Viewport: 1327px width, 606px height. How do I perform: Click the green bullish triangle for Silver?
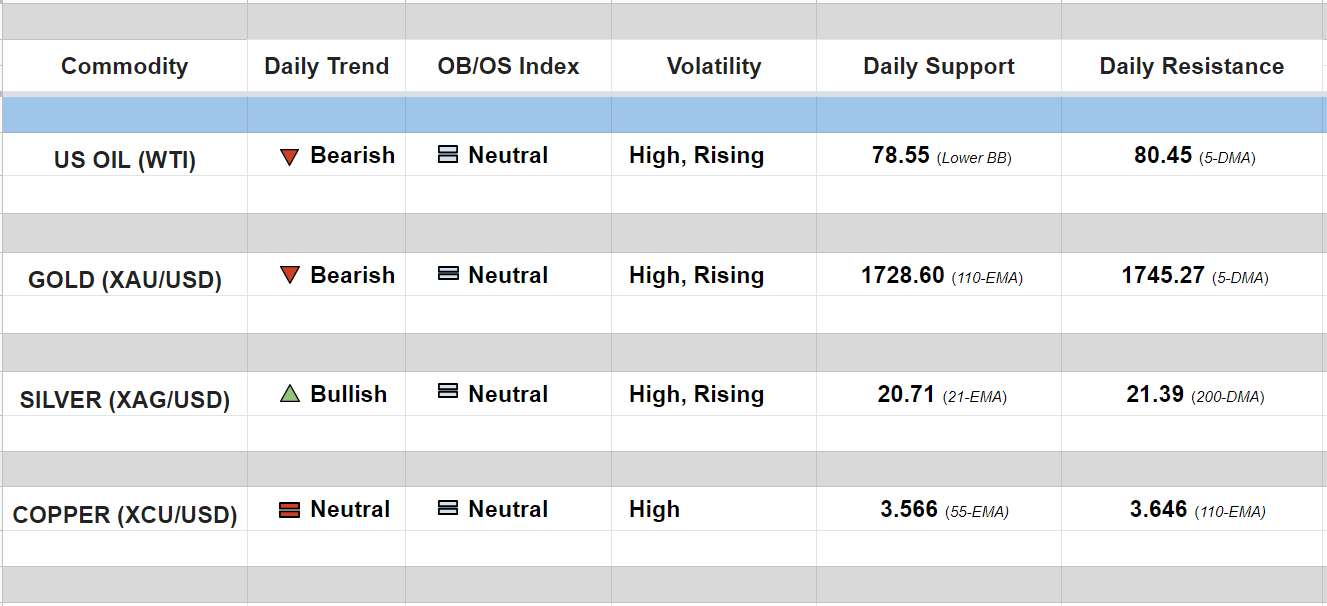290,394
